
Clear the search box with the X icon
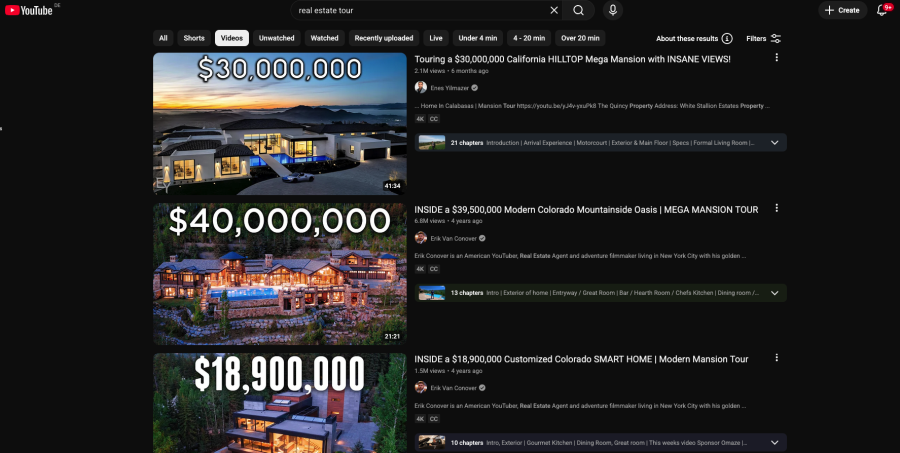pyautogui.click(x=554, y=10)
